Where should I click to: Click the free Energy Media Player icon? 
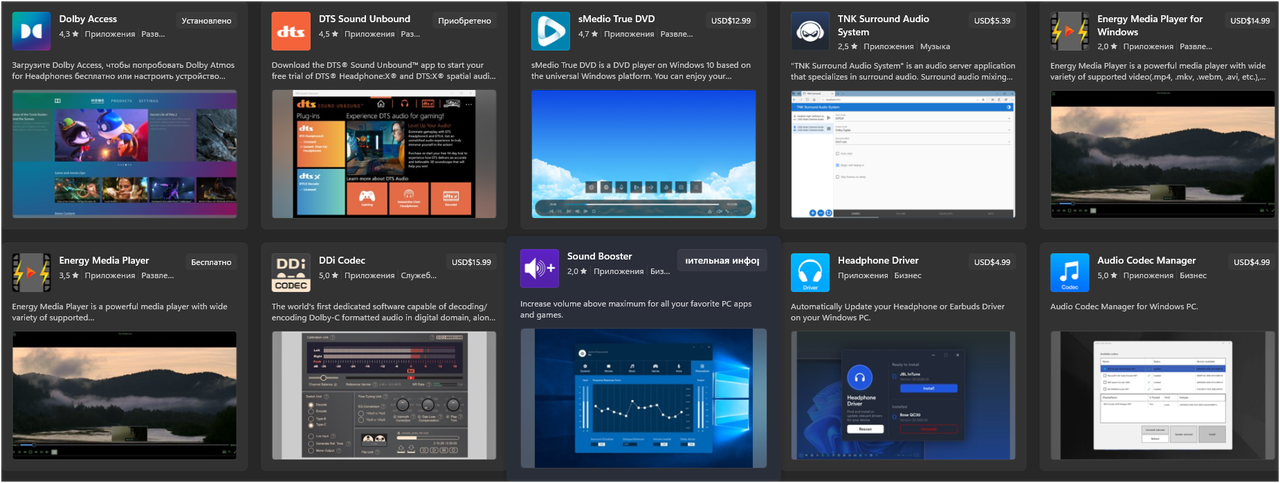[31, 272]
